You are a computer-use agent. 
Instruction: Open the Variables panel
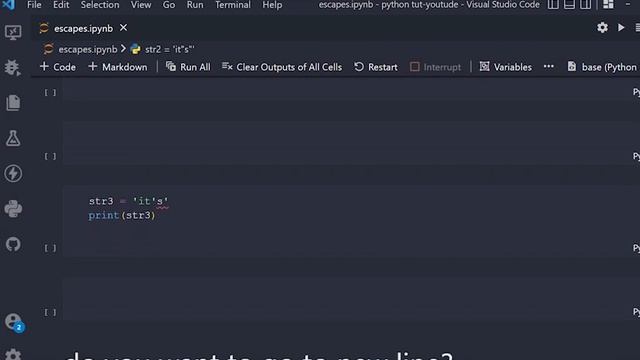pyautogui.click(x=506, y=67)
